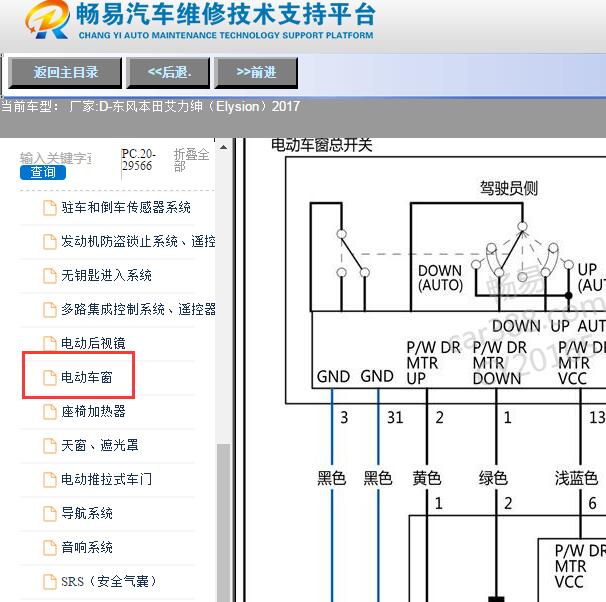The width and height of the screenshot is (606, 602).
Task: Open the SRS(安全气囊) entry
Action: click(109, 582)
